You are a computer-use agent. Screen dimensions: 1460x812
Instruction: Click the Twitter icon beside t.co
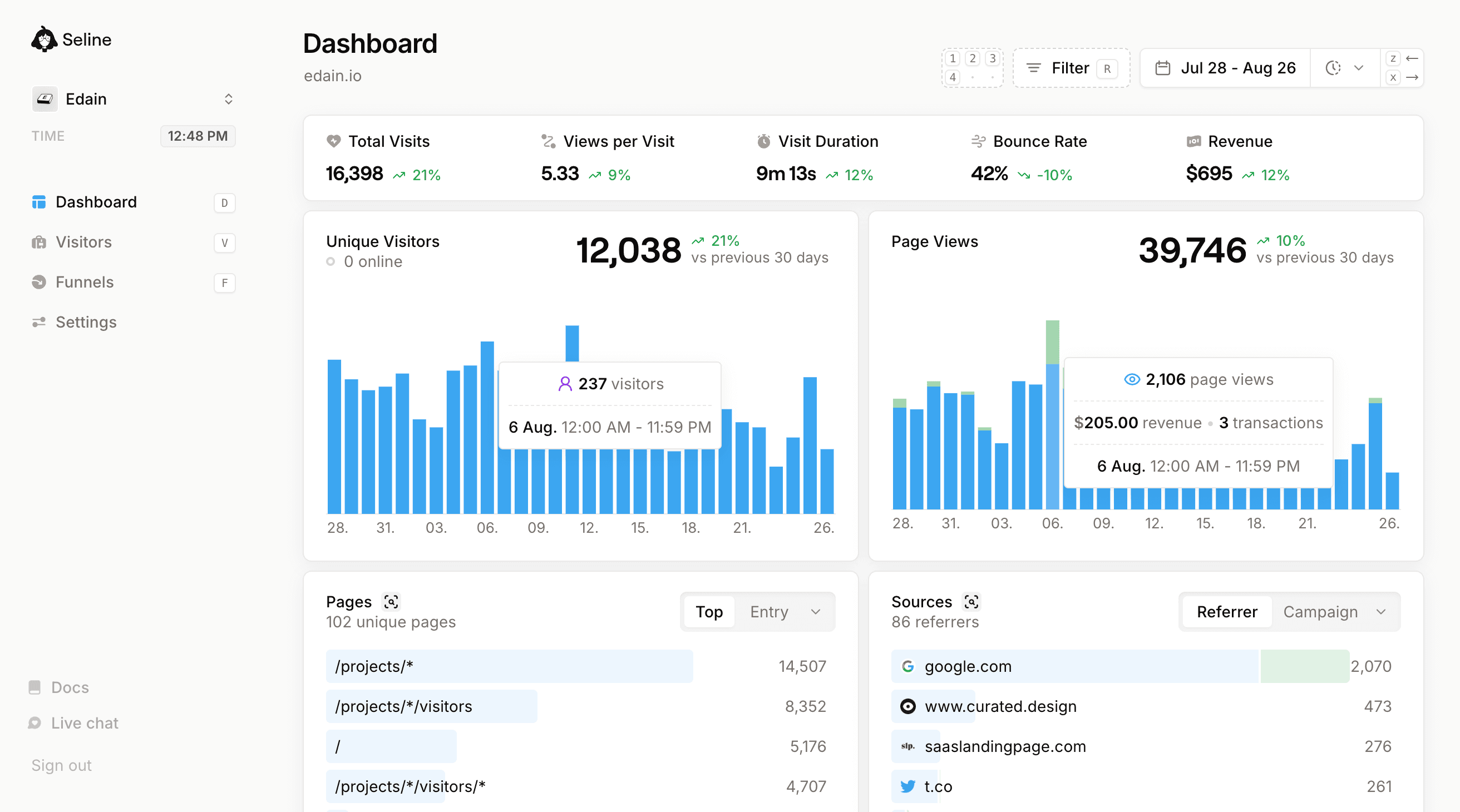click(x=907, y=786)
